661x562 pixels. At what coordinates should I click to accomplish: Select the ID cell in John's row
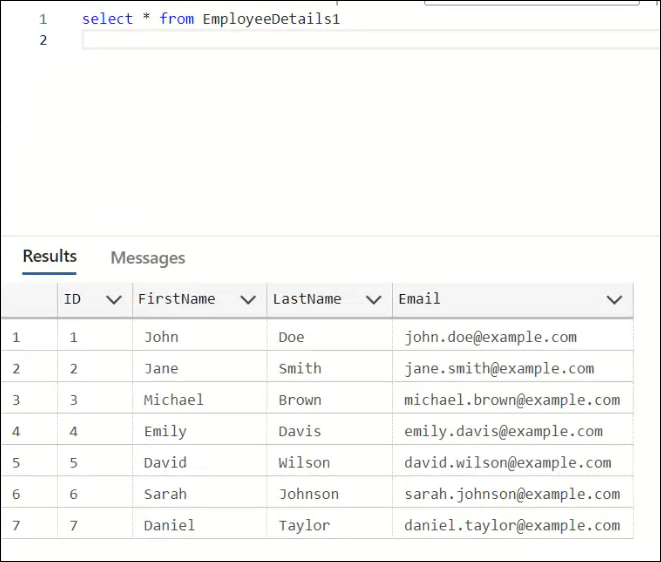(95, 337)
